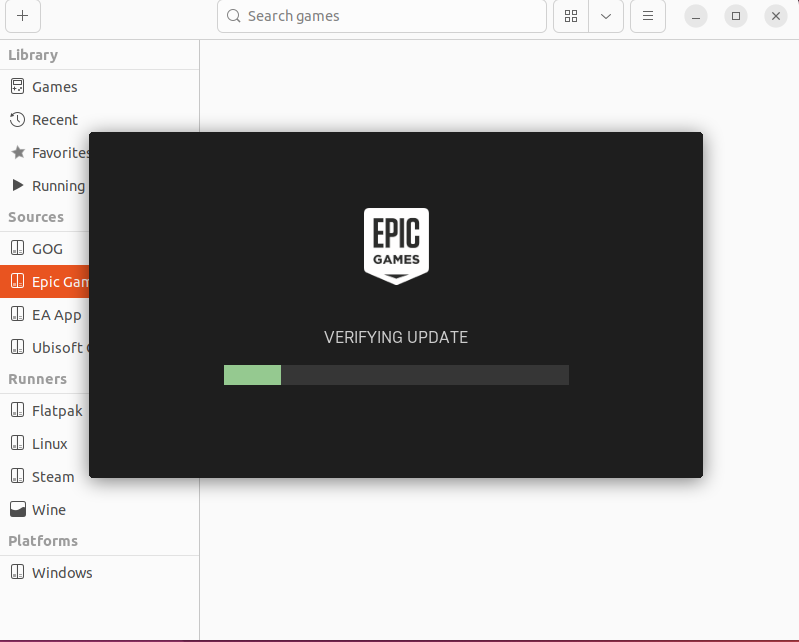Click the Games sidebar icon

17,87
